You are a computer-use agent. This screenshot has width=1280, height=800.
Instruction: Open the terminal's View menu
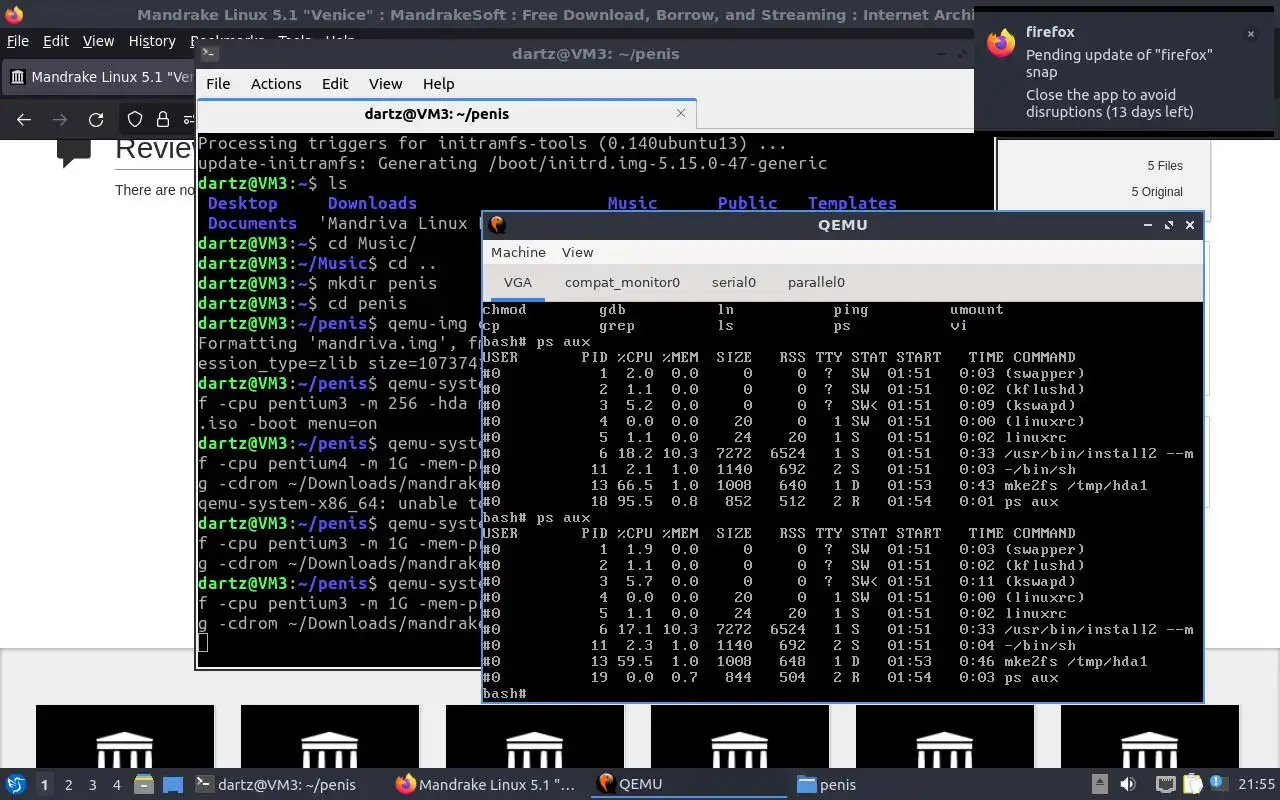point(385,84)
